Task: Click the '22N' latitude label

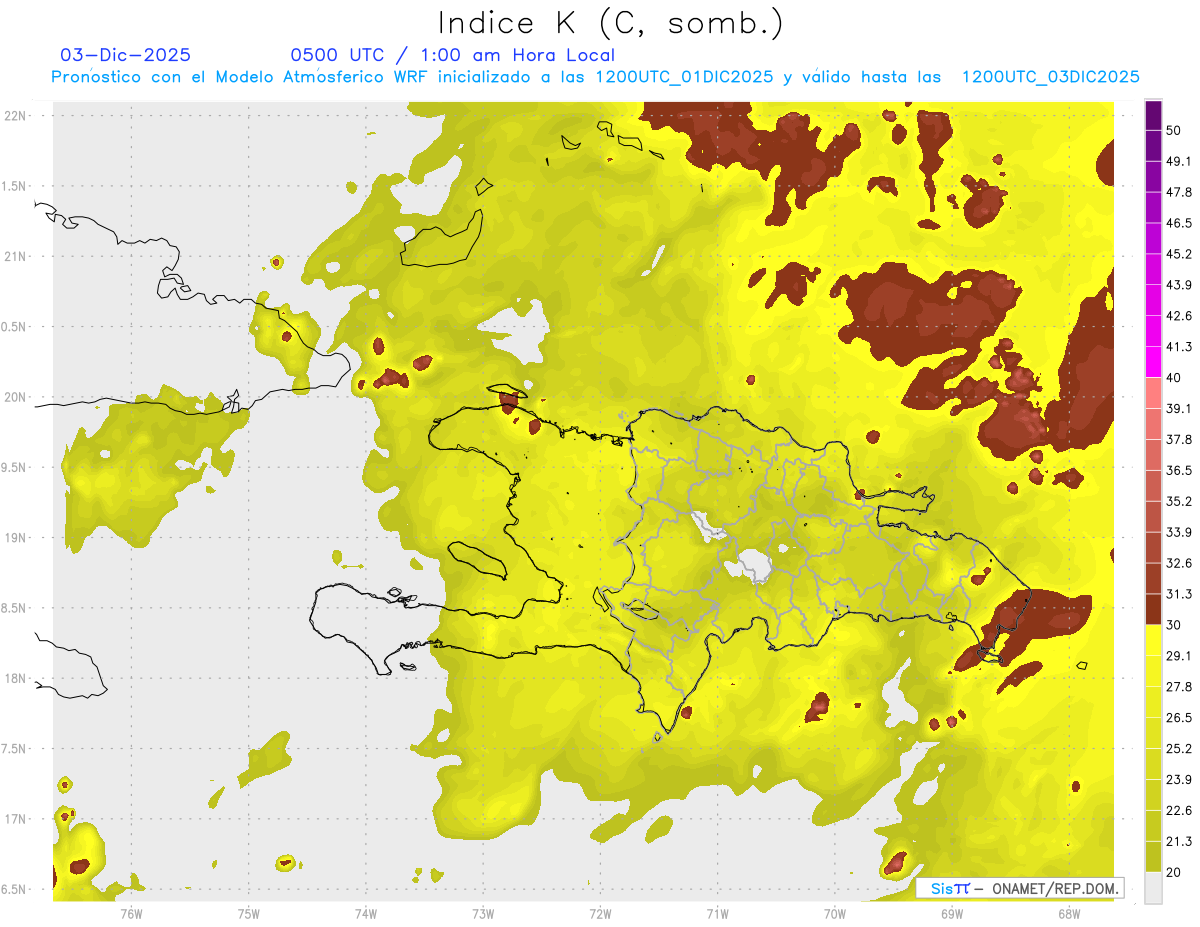Action: [x=15, y=115]
